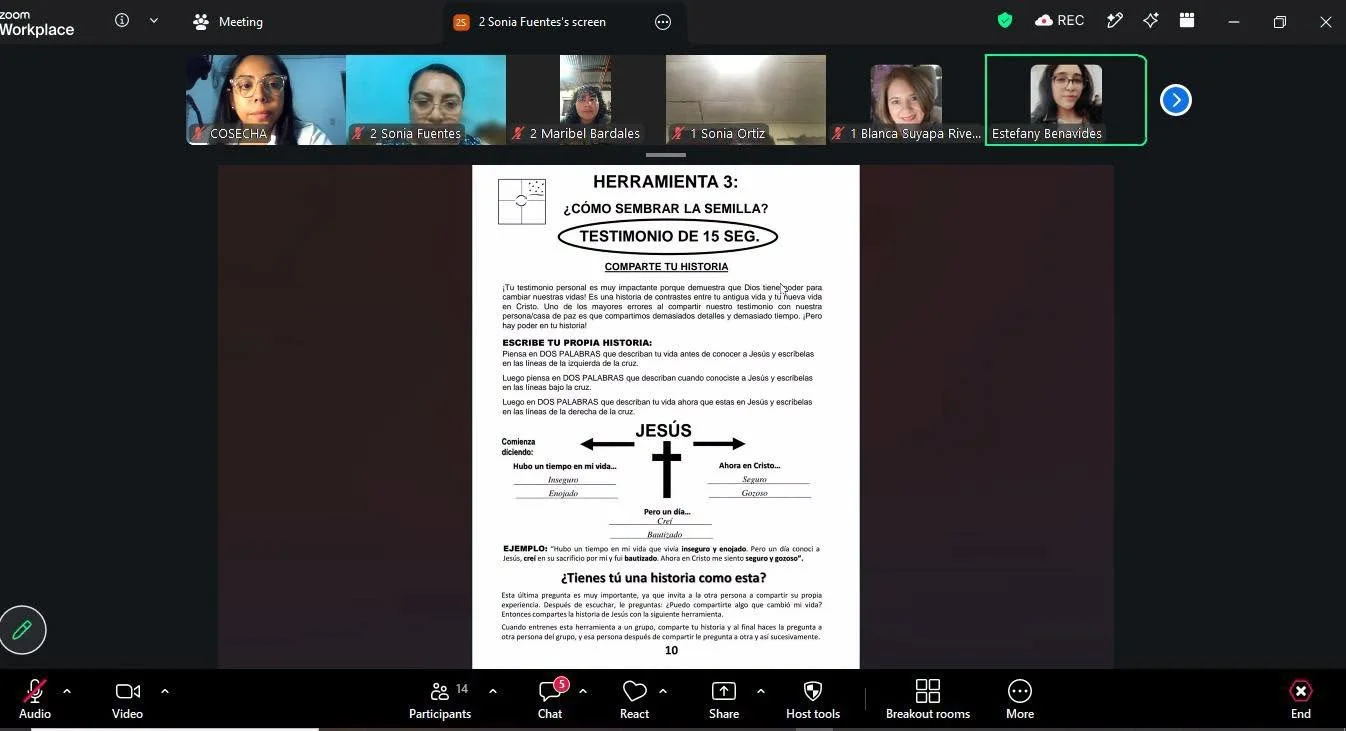
Task: Click the 'HERRAMIENTA 3:' heading in shared document
Action: coord(666,182)
